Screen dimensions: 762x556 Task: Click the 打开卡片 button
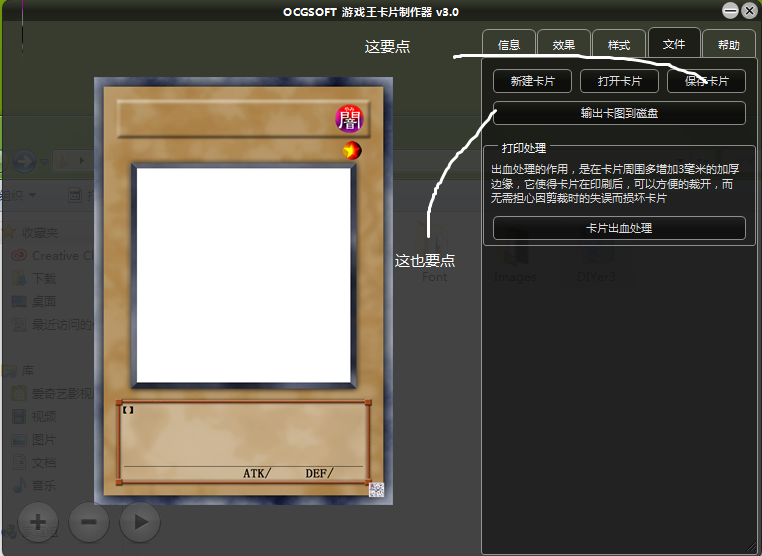coord(619,81)
